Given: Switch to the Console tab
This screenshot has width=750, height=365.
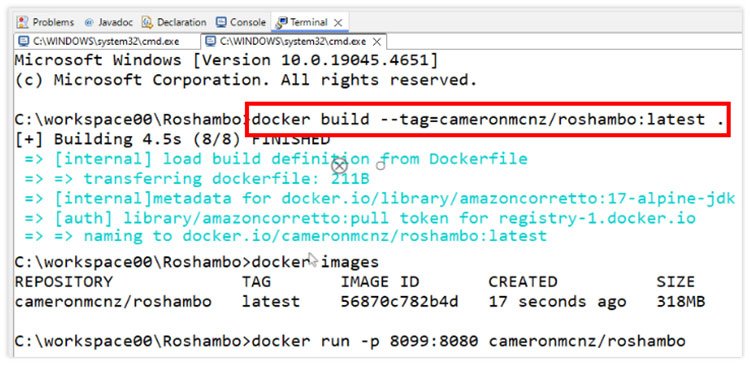Looking at the screenshot, I should pos(241,22).
